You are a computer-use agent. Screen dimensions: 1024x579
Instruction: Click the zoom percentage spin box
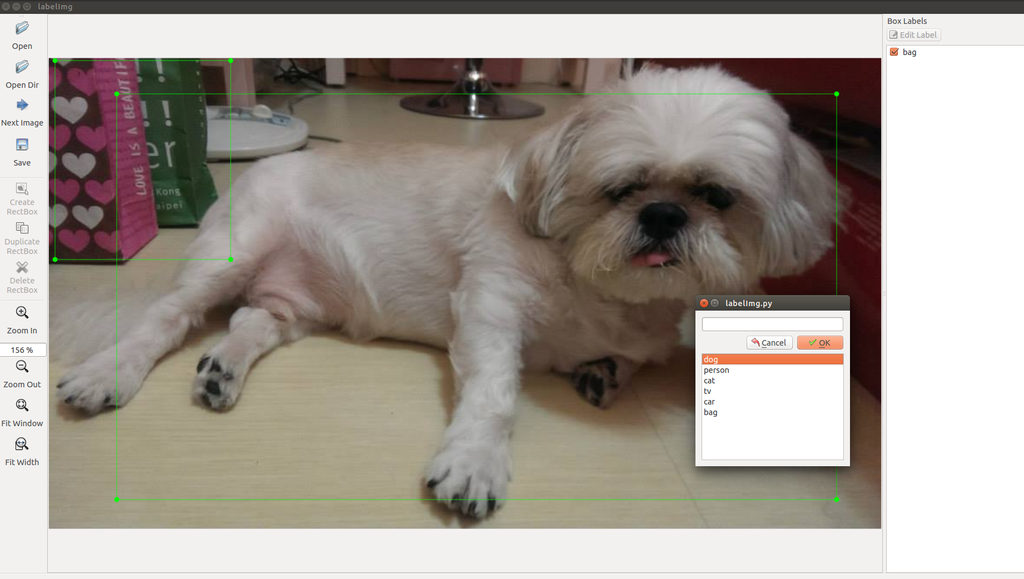pyautogui.click(x=23, y=350)
